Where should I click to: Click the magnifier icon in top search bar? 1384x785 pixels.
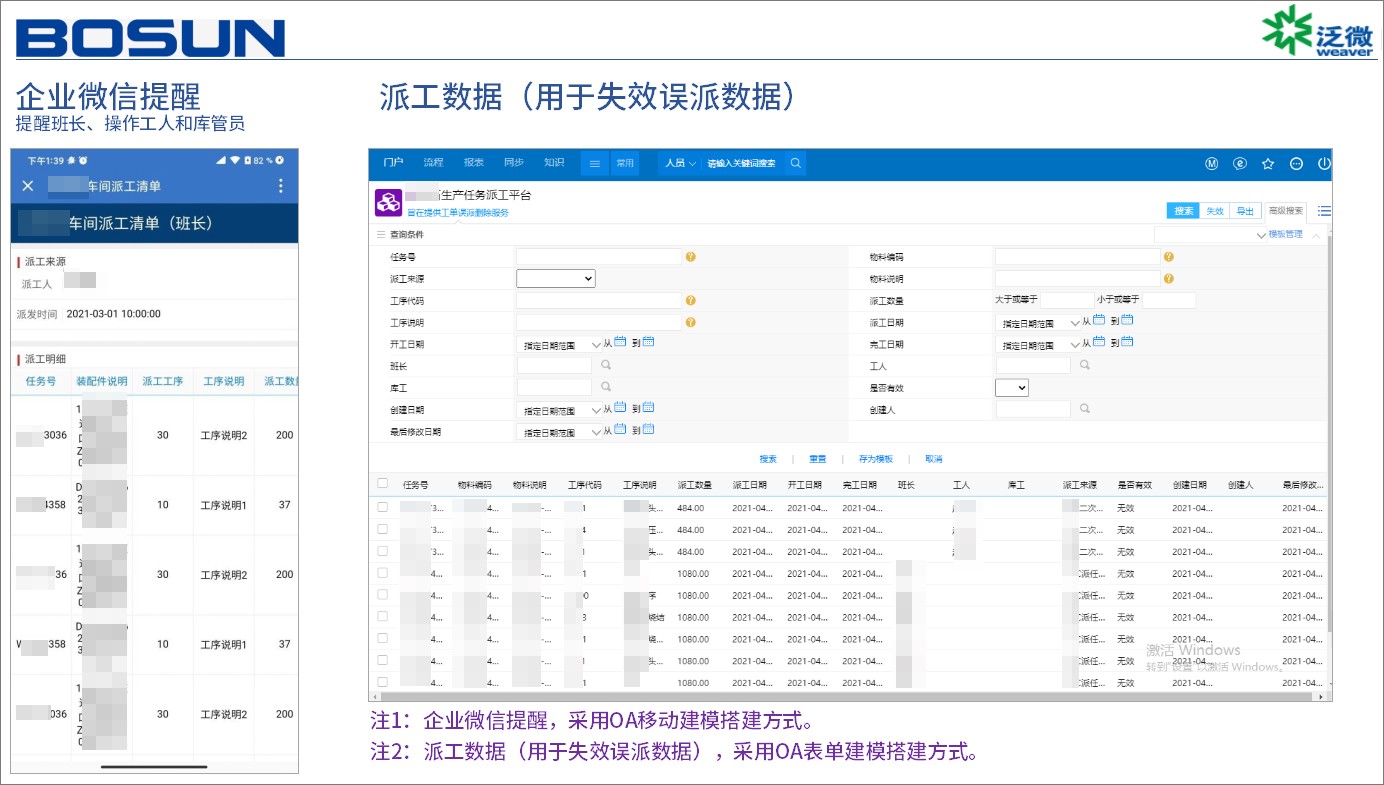[796, 163]
